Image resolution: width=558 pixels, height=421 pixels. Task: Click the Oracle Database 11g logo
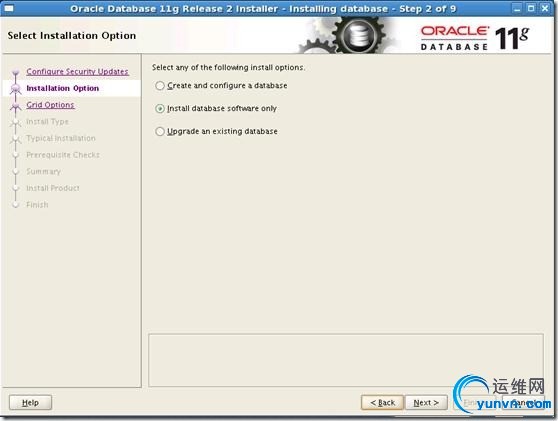475,37
